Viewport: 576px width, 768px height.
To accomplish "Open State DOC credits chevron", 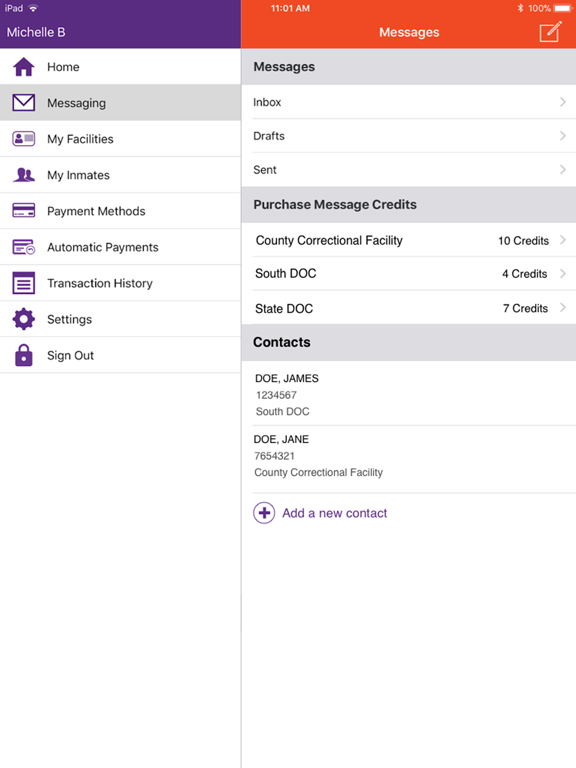I will [563, 308].
